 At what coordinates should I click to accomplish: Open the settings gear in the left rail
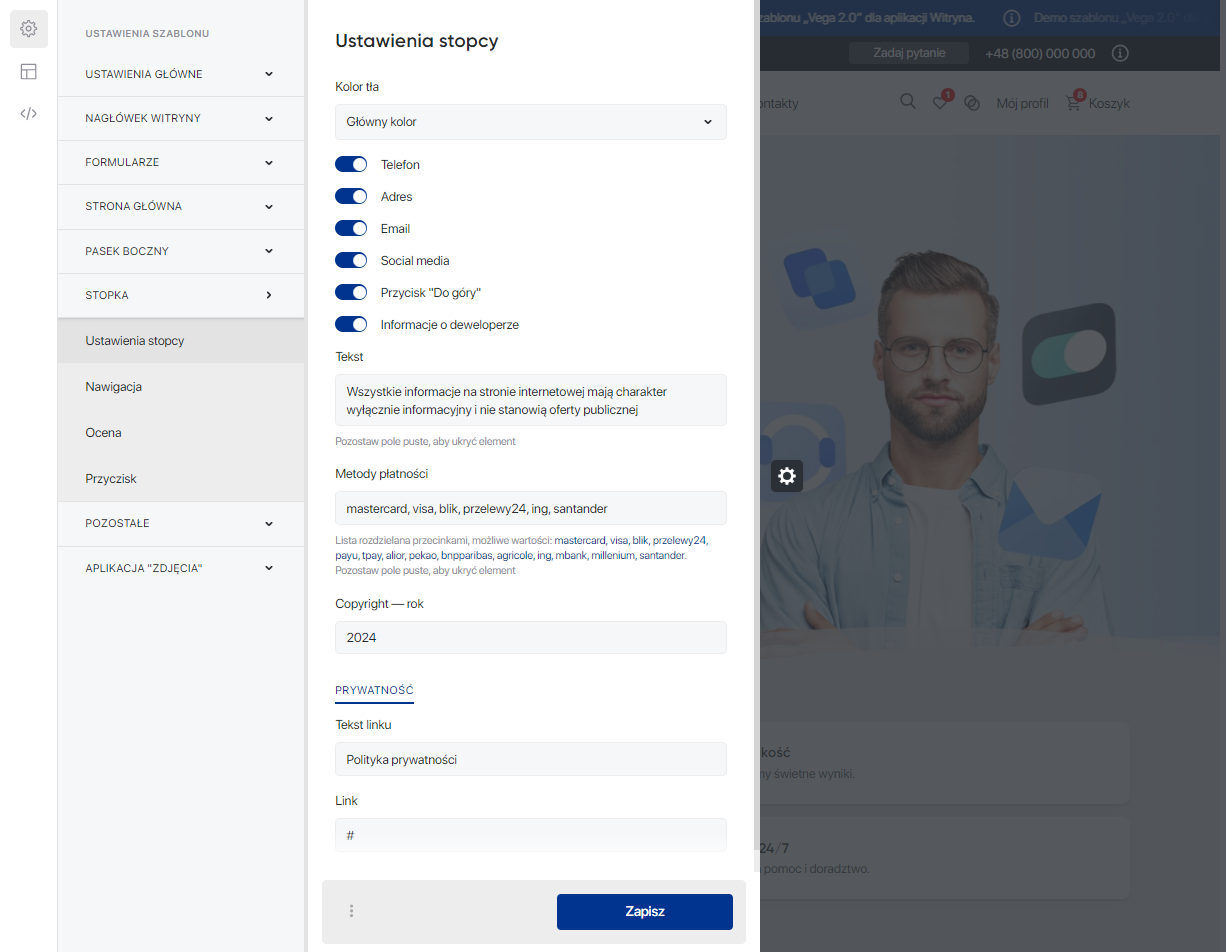pyautogui.click(x=29, y=29)
